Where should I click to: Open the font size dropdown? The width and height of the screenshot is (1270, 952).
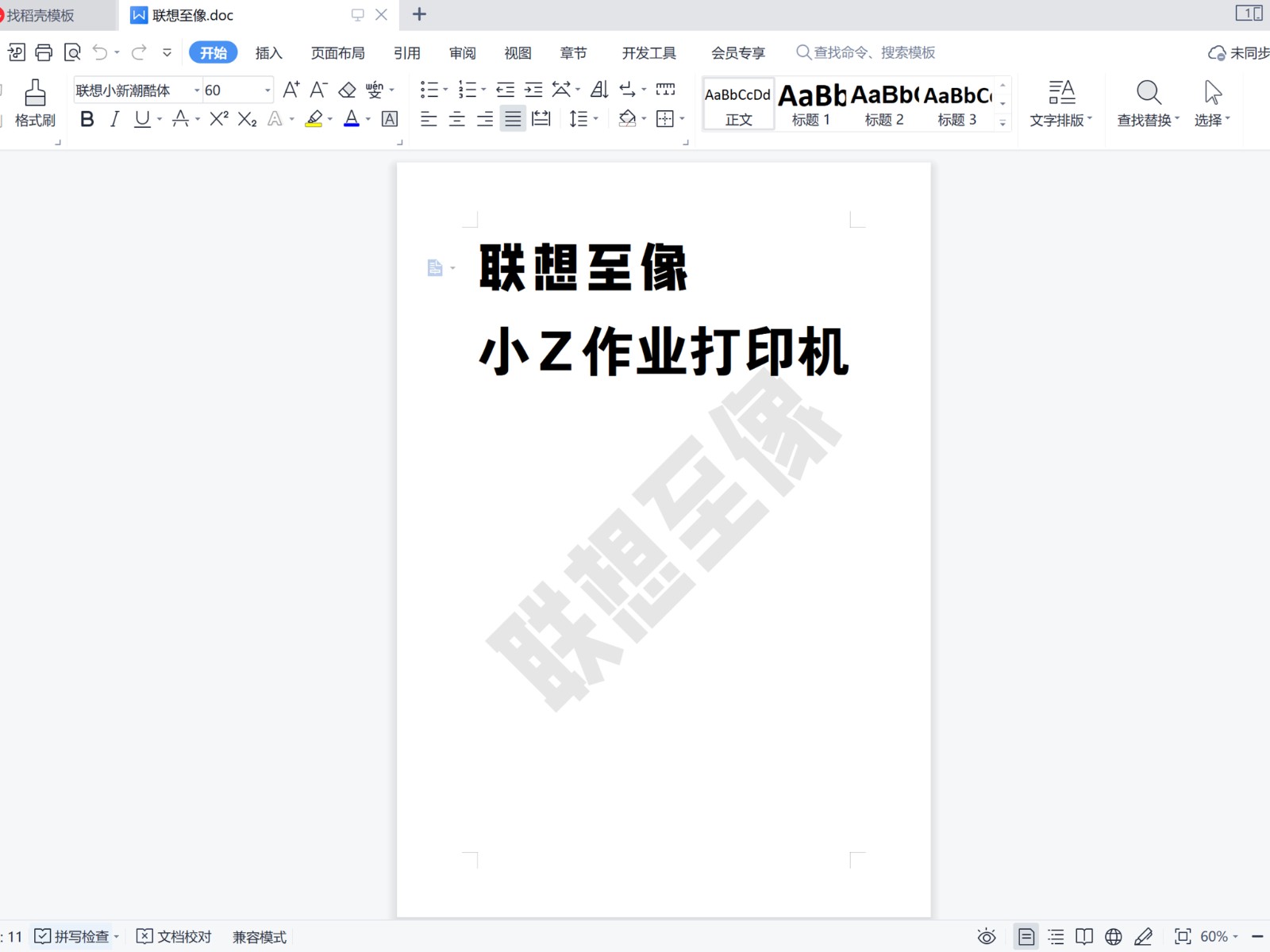(x=267, y=90)
